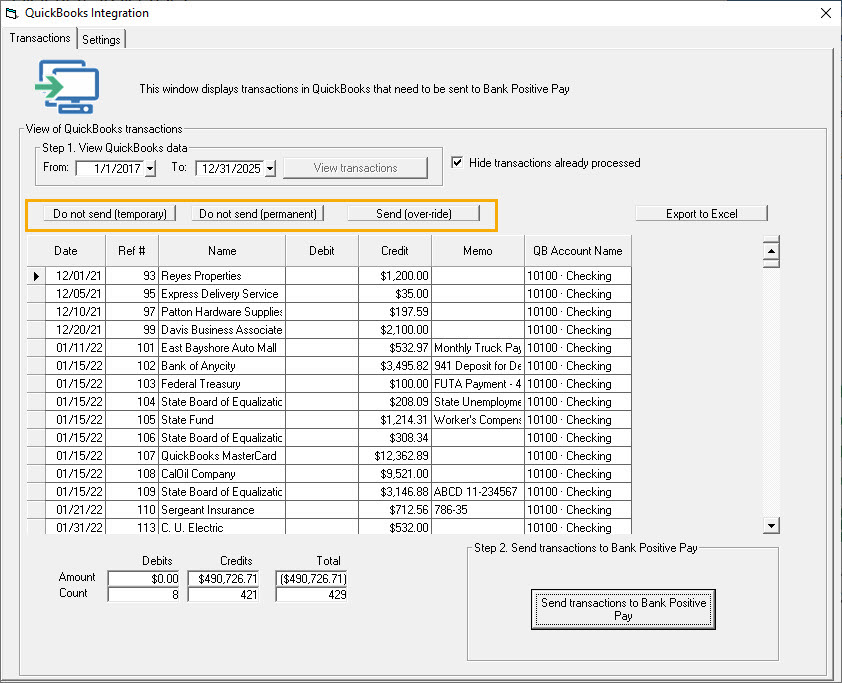Switch to the Settings tab

pyautogui.click(x=101, y=39)
